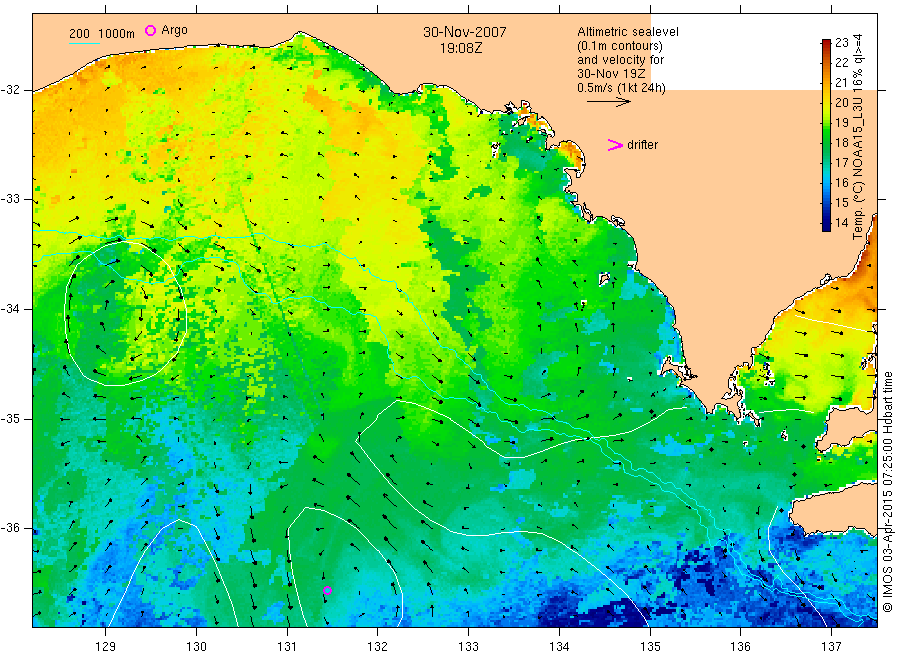
Task: Click the 134 longitude axis label
Action: (x=559, y=647)
